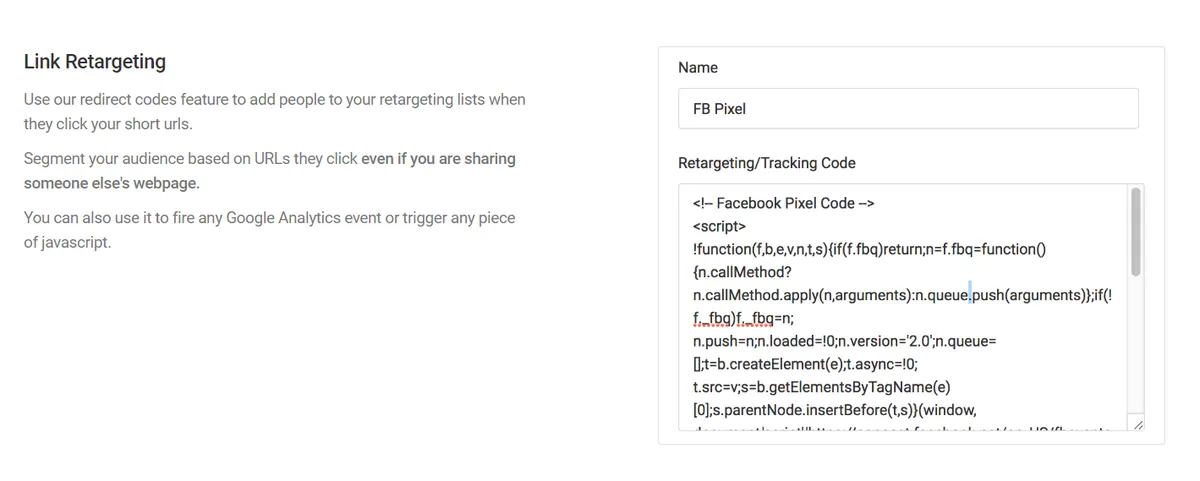Image resolution: width=1200 pixels, height=481 pixels.
Task: Click the n.push=n;n.loaded=!0 code line
Action: [x=843, y=341]
